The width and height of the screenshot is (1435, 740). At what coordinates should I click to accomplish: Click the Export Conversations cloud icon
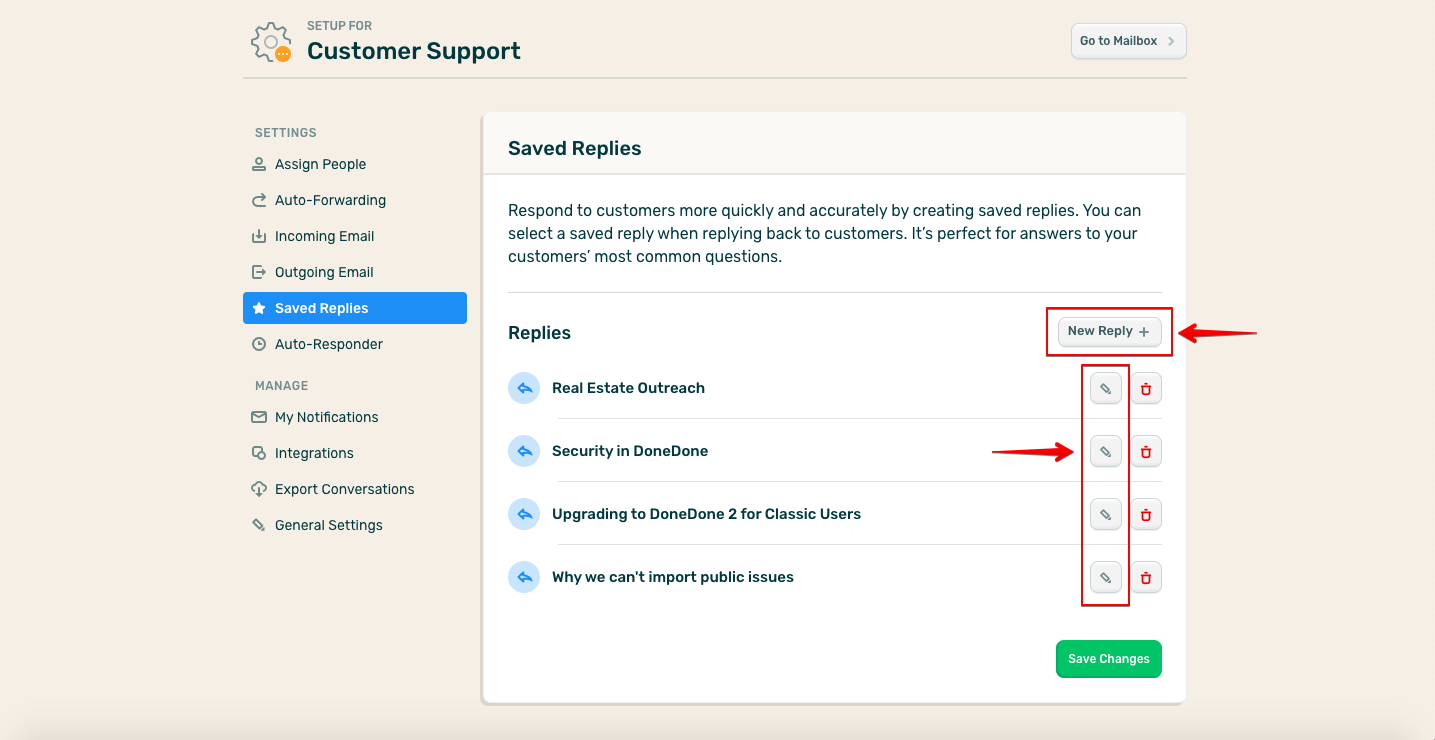[x=259, y=489]
